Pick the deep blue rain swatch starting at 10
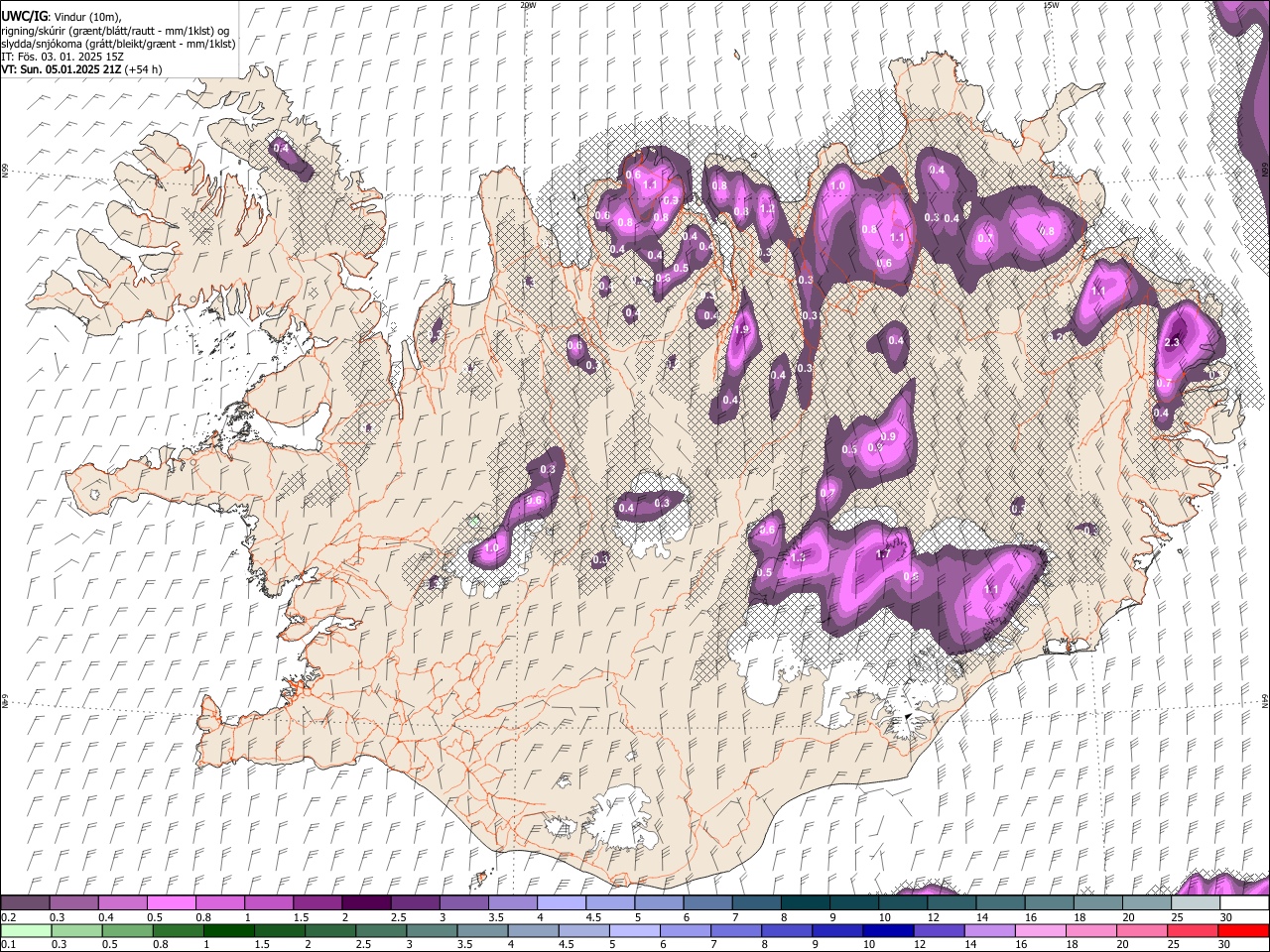The width and height of the screenshot is (1270, 952). [x=888, y=930]
